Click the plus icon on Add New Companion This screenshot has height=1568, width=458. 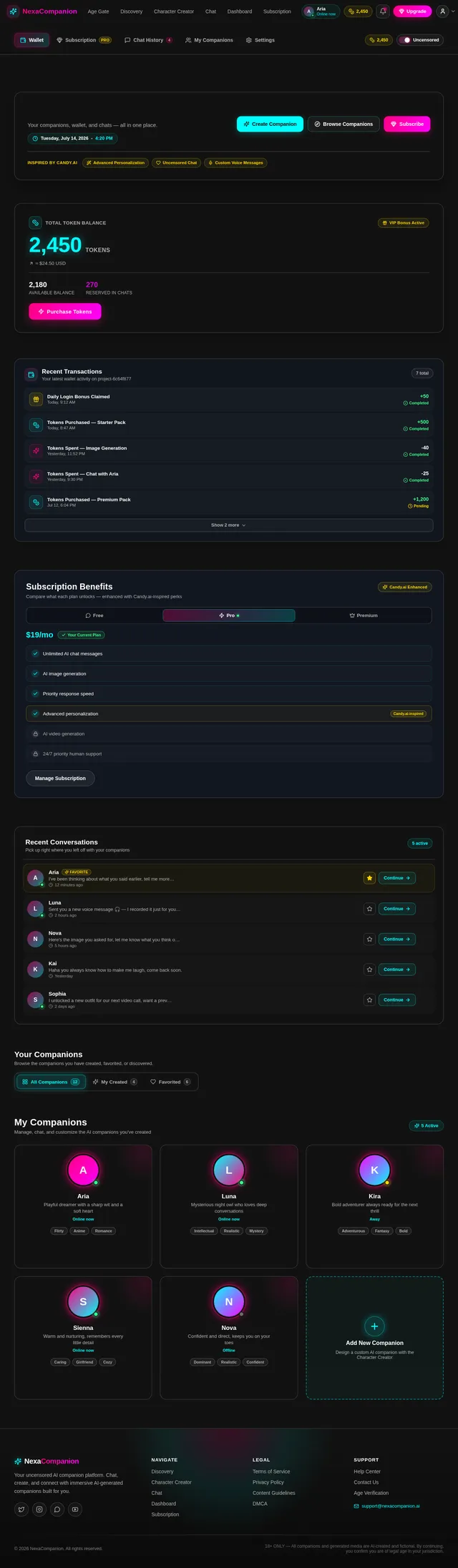tap(374, 1326)
